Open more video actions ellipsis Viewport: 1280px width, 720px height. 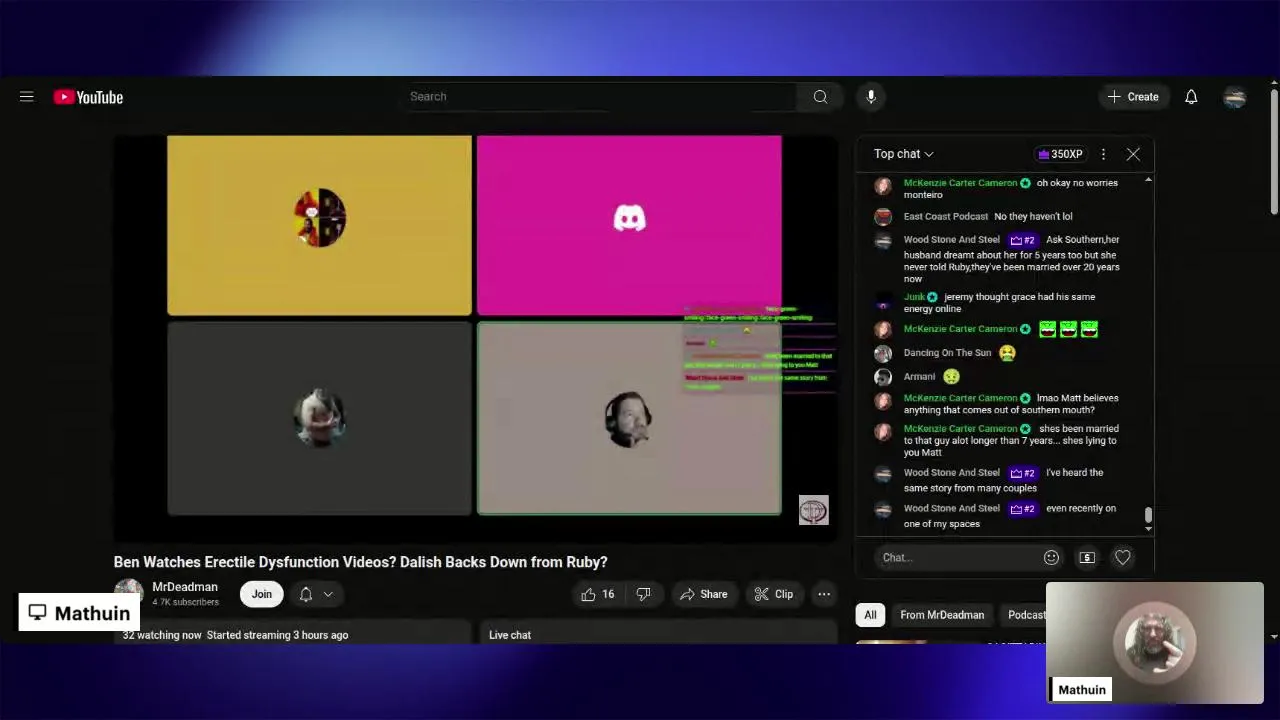(824, 594)
